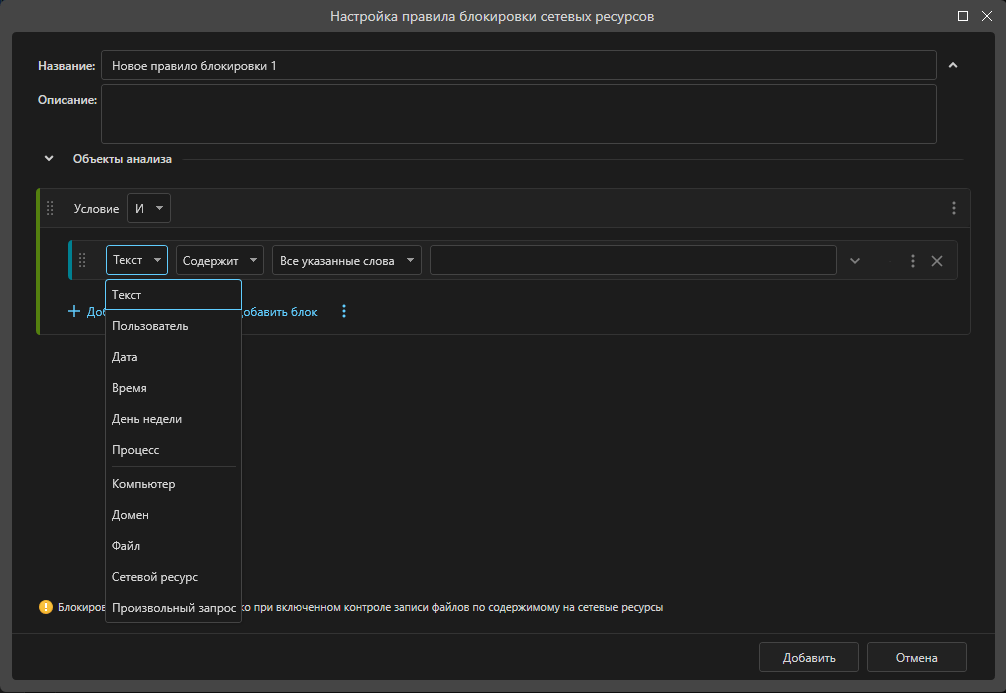Open the Содержит operator dropdown
Screen dimensions: 1006x693
[x=220, y=260]
